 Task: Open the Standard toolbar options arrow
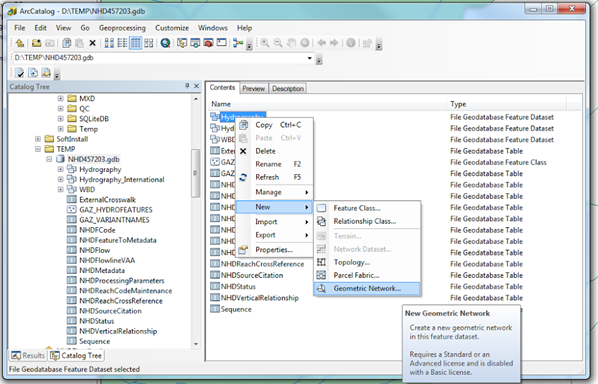click(249, 46)
